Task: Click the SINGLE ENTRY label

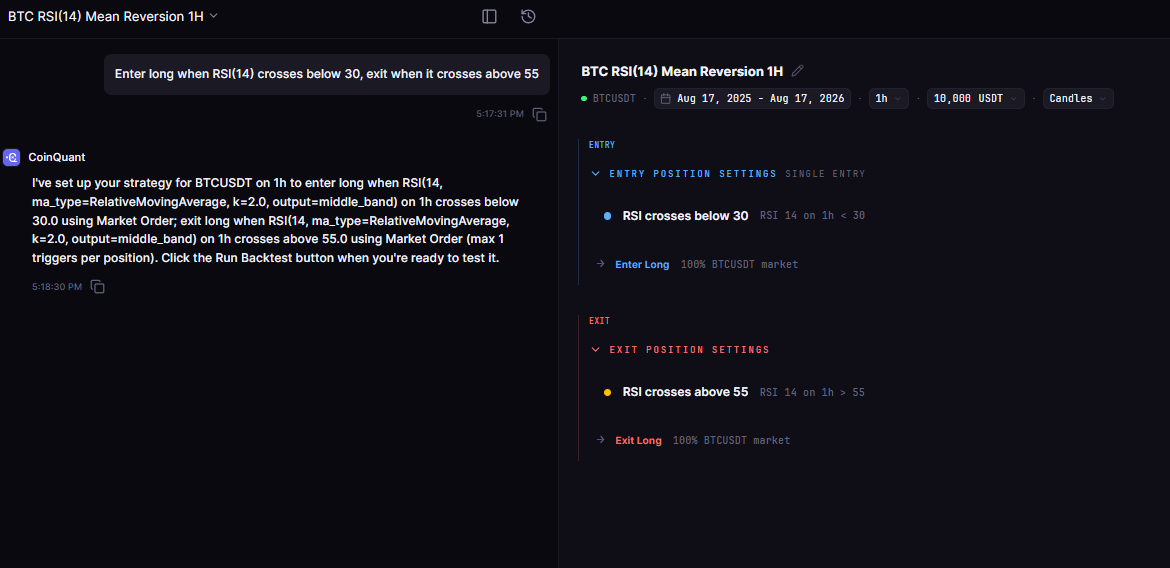Action: click(x=825, y=174)
